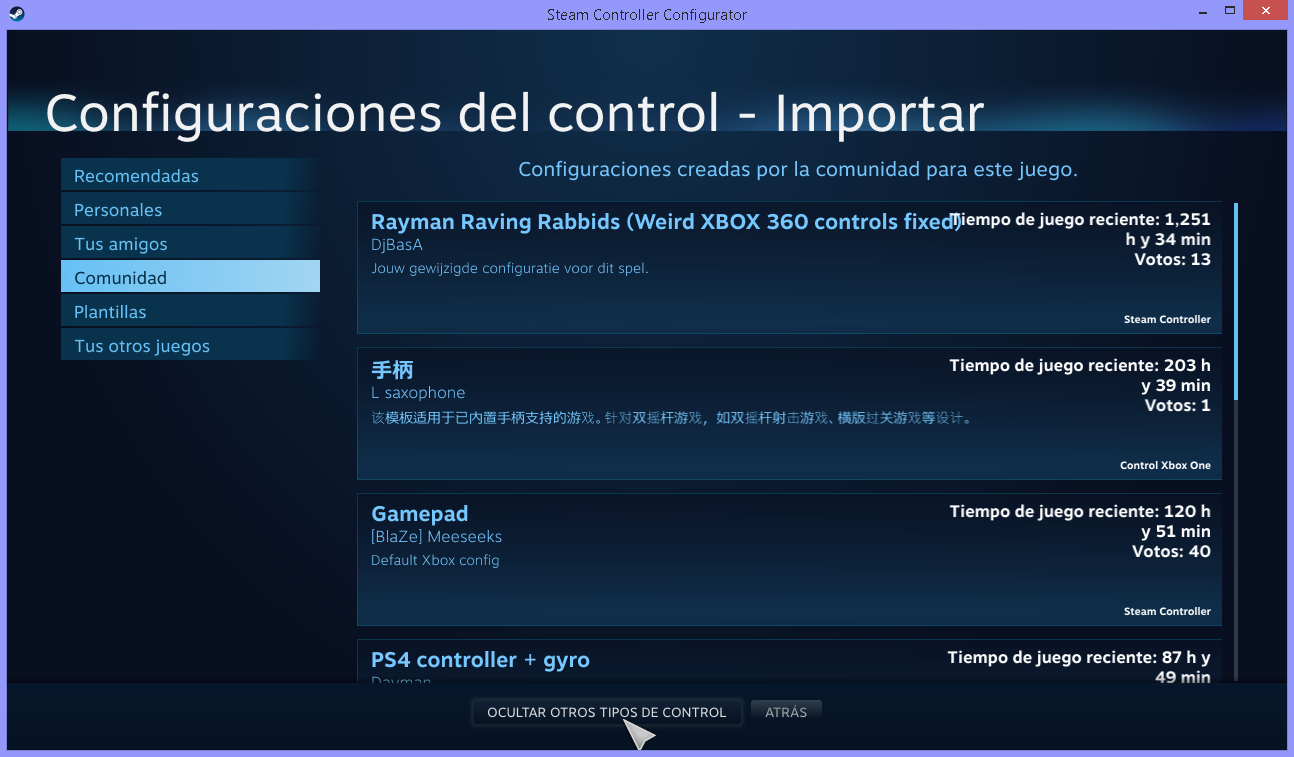Screen dimensions: 1294x757
Task: Switch to the Personales category
Action: click(x=190, y=209)
